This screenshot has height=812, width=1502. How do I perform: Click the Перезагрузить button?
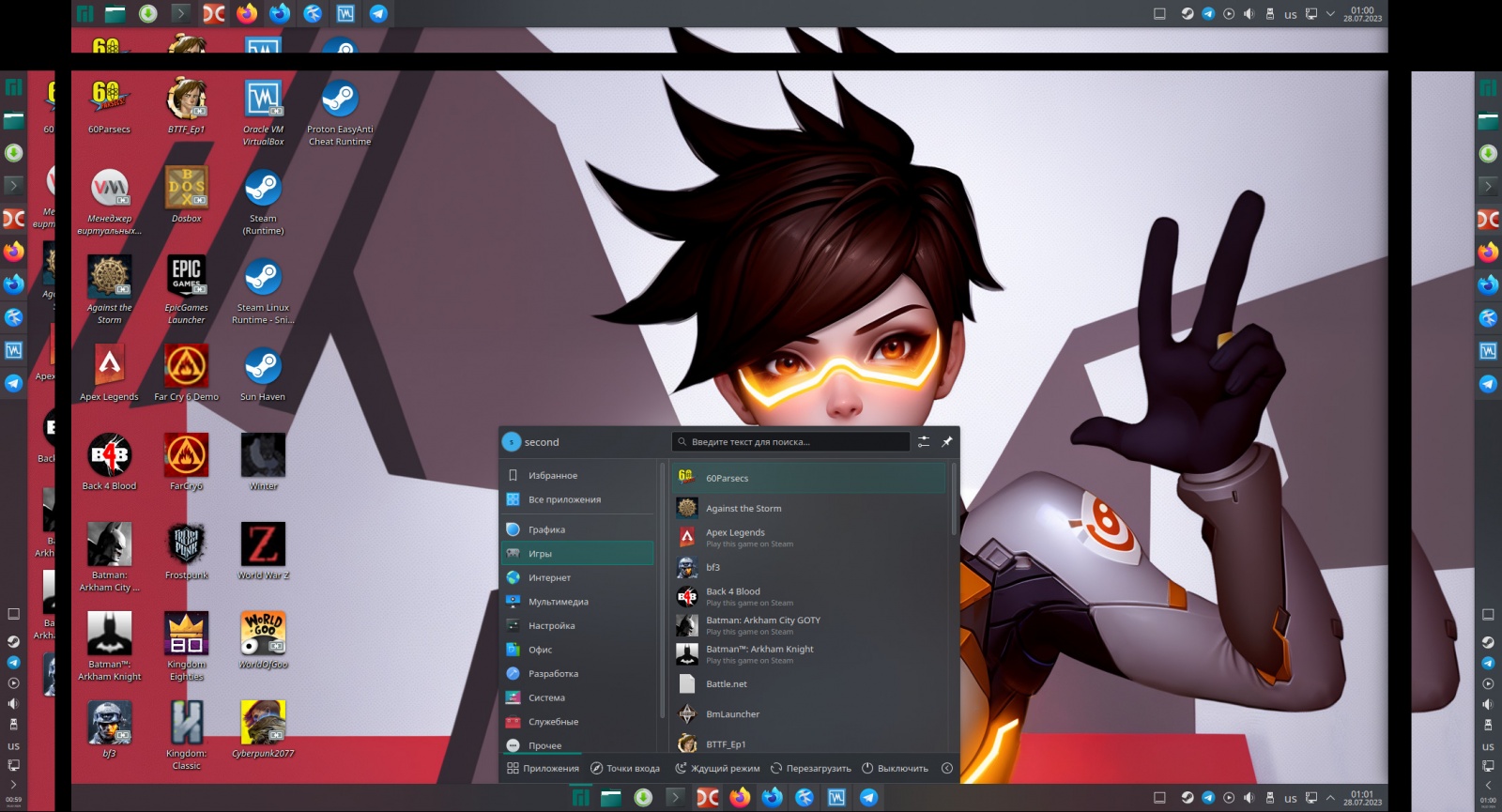(x=811, y=768)
